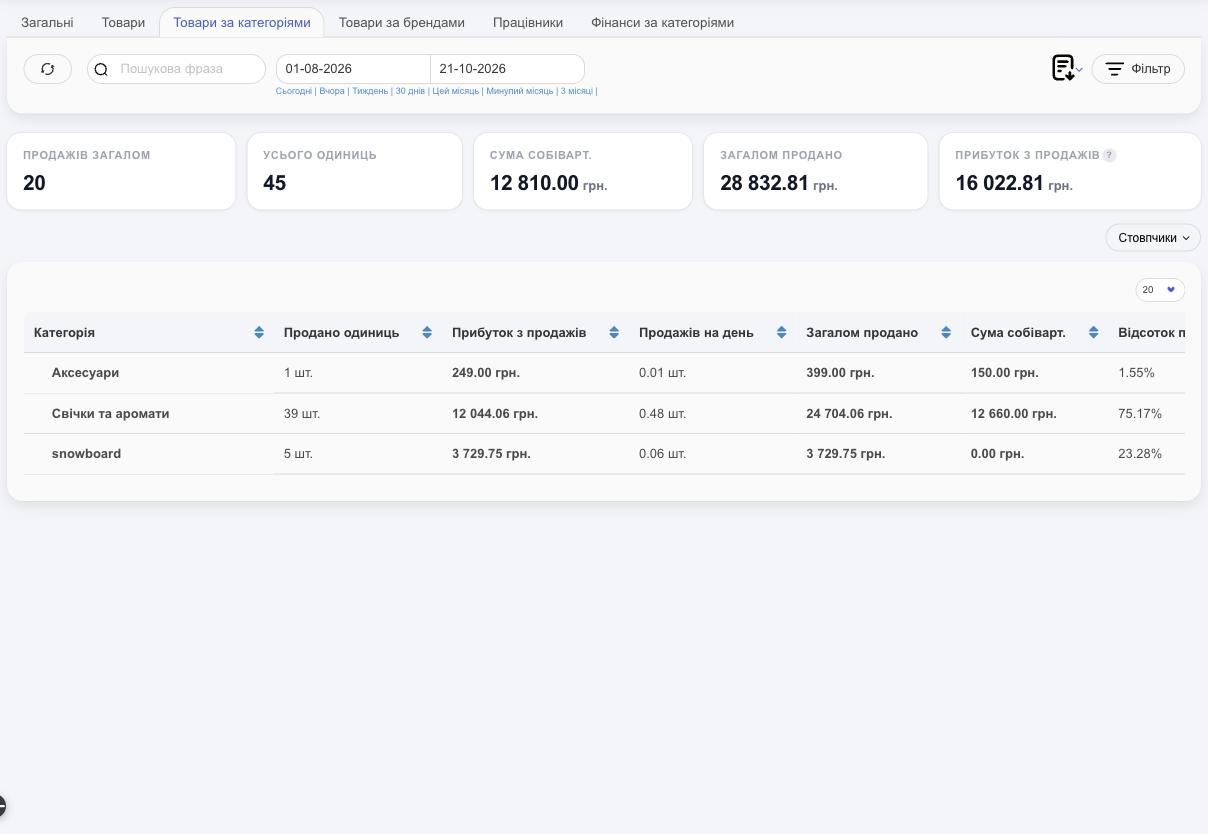
Task: Sort by Продано одиниць sort arrows
Action: 427,332
